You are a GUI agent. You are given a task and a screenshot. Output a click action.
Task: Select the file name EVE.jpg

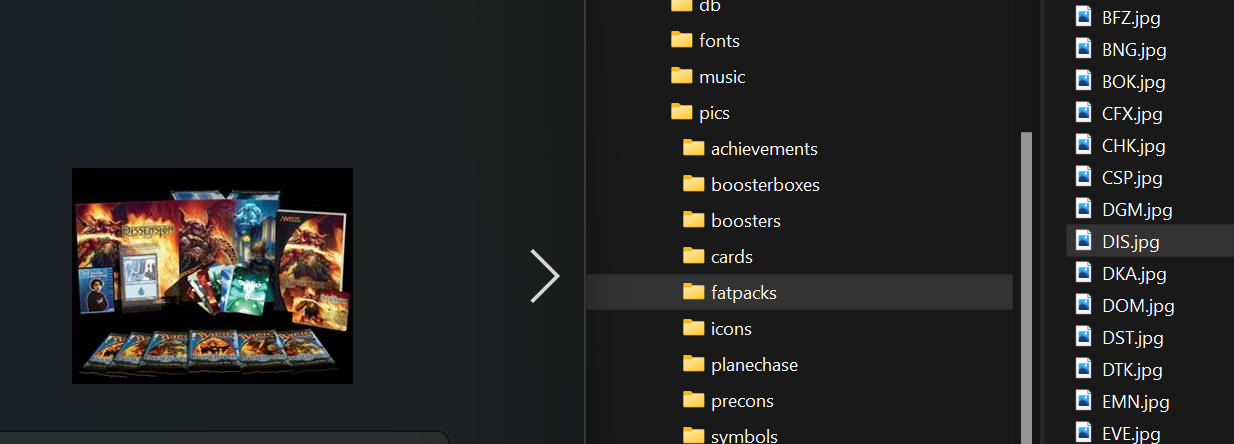tap(1131, 433)
